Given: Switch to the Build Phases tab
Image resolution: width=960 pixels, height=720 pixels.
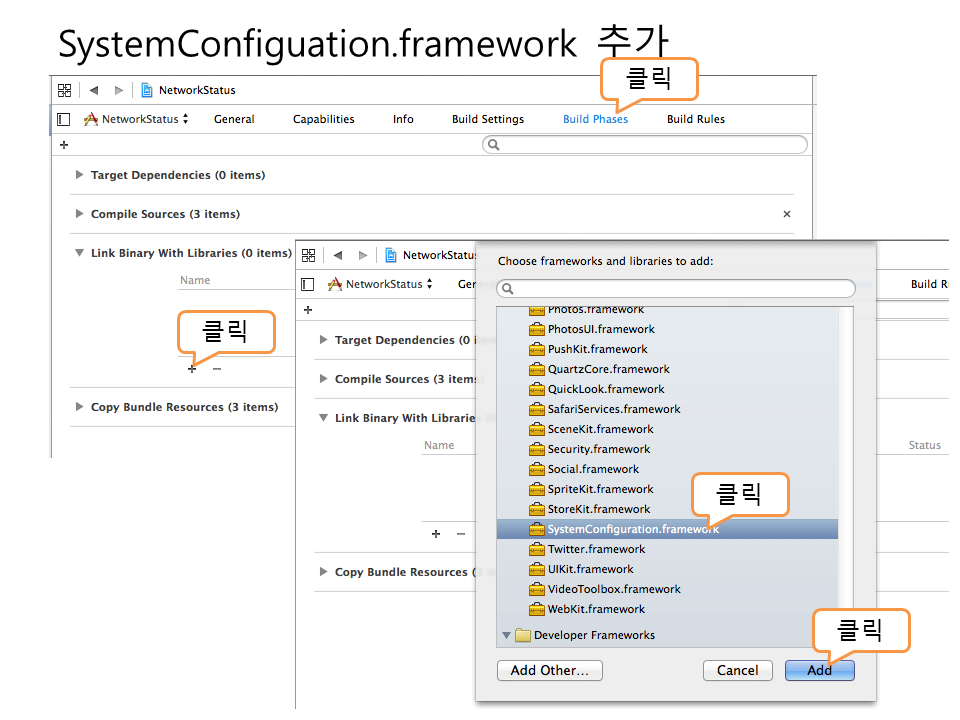Looking at the screenshot, I should (x=595, y=119).
